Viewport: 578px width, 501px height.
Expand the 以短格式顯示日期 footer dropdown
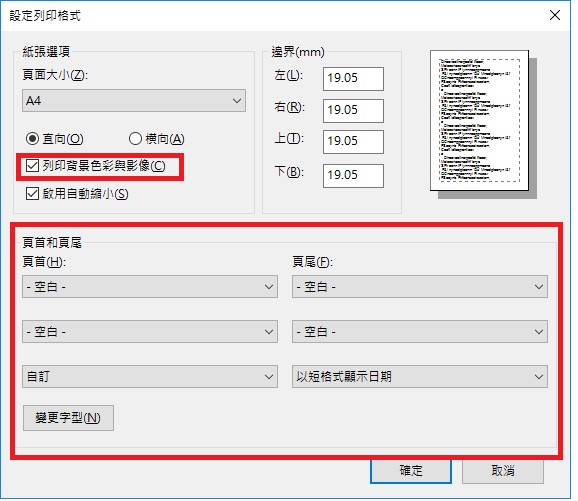[420, 376]
